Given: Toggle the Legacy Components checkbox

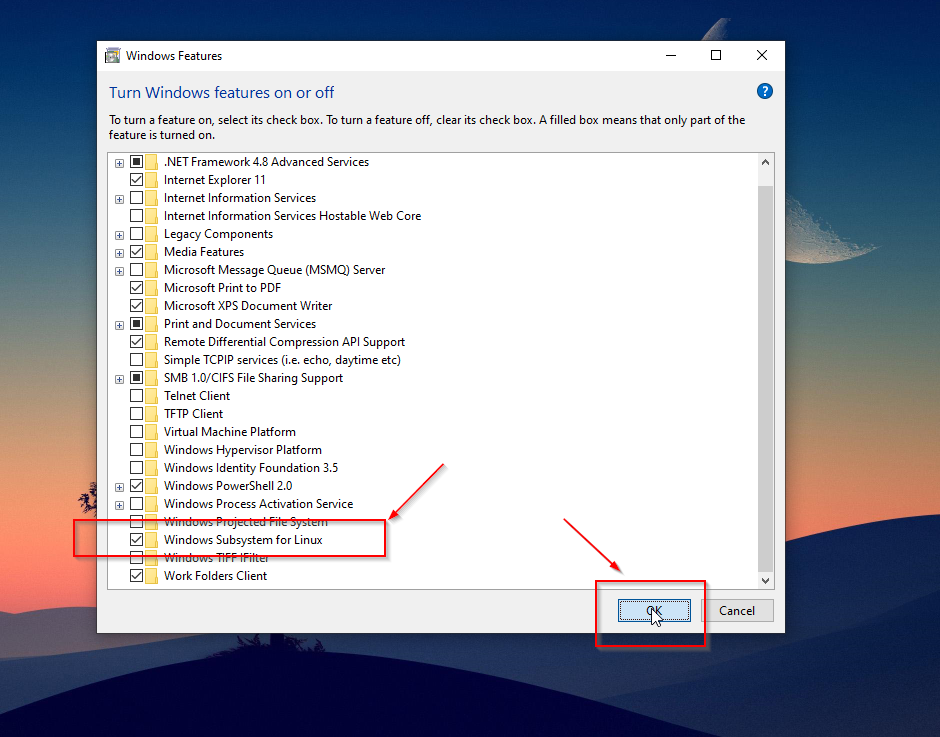Looking at the screenshot, I should (x=136, y=234).
